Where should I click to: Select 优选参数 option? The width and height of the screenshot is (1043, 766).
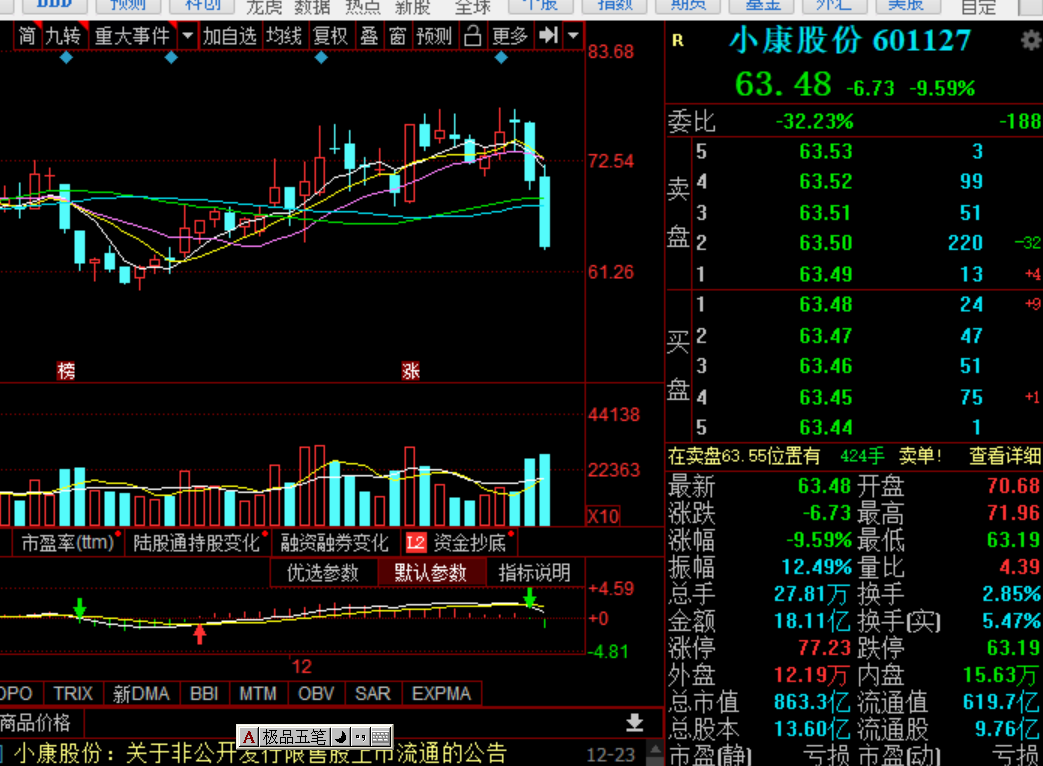(323, 573)
